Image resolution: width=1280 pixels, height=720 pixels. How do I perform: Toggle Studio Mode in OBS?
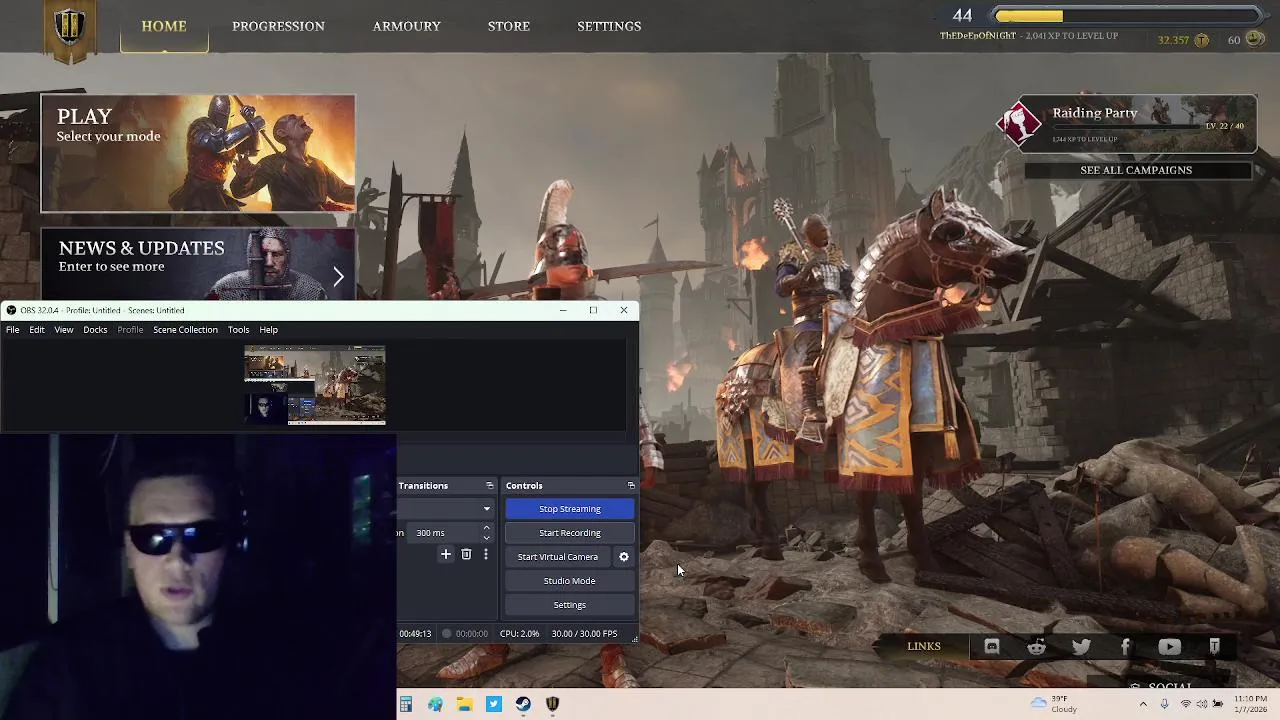tap(570, 581)
